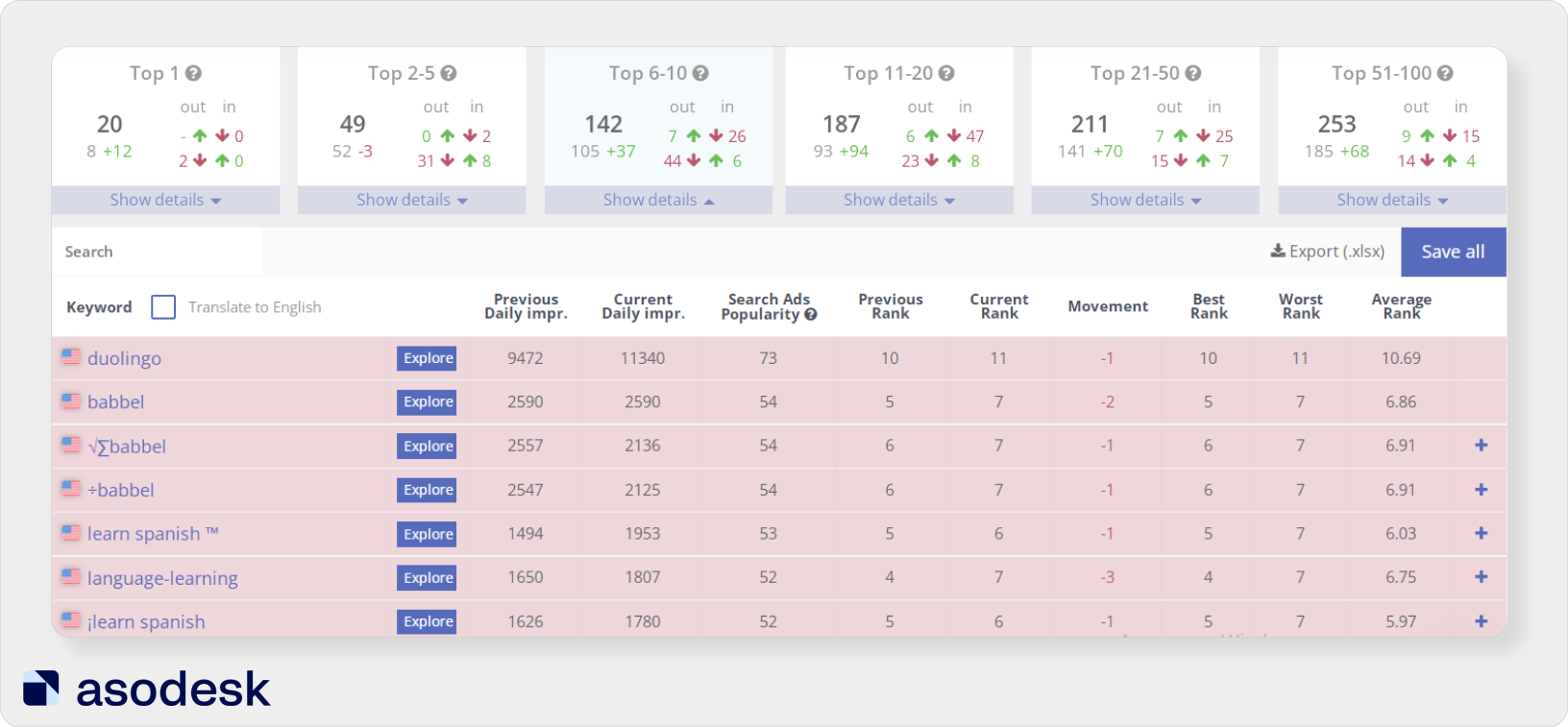Screen dimensions: 1568x727
Task: Sort by Average Rank column header
Action: pyautogui.click(x=1402, y=306)
